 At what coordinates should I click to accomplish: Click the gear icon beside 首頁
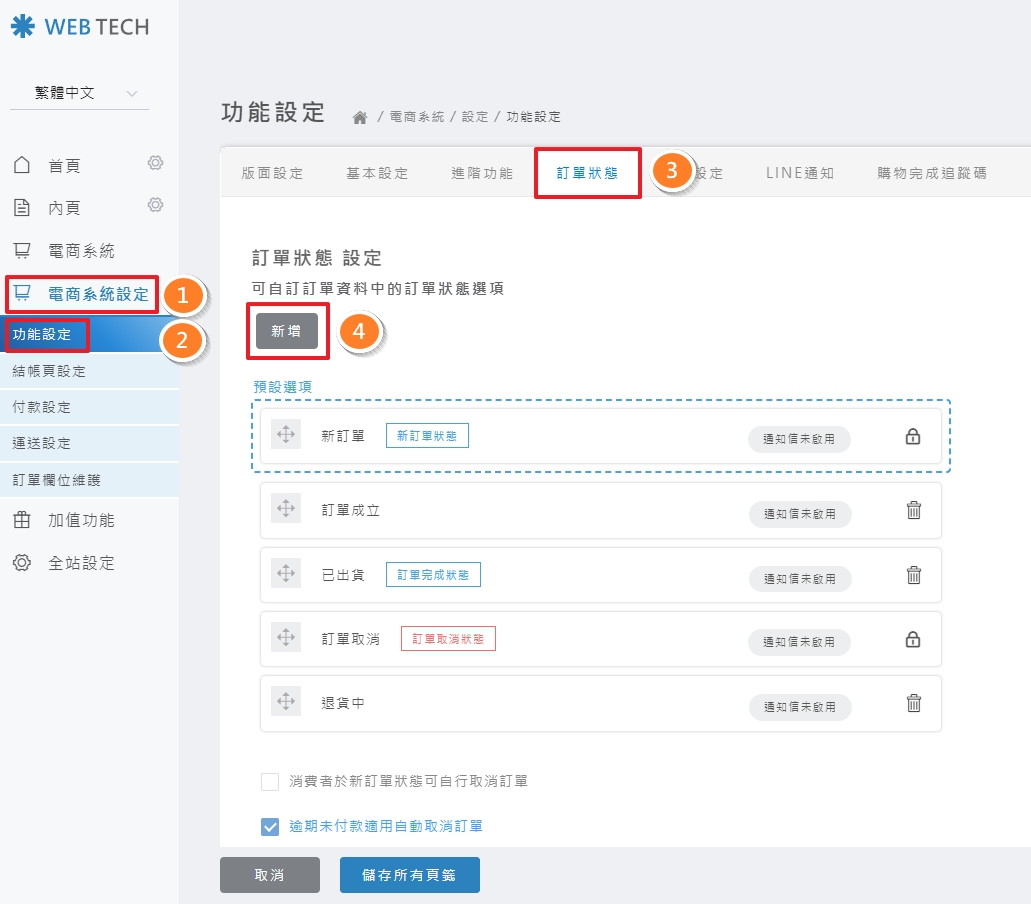point(155,163)
